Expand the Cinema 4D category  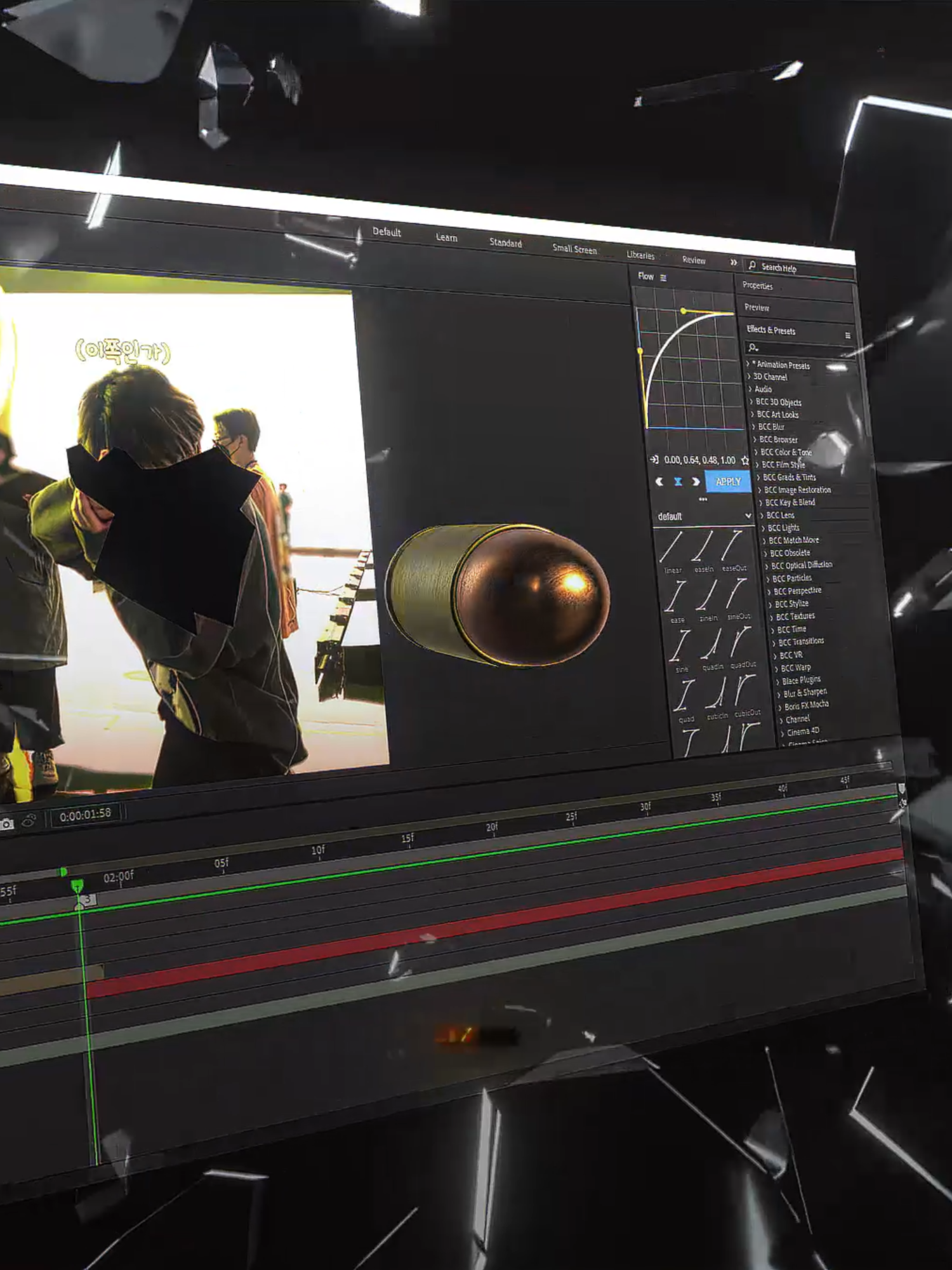tap(783, 733)
